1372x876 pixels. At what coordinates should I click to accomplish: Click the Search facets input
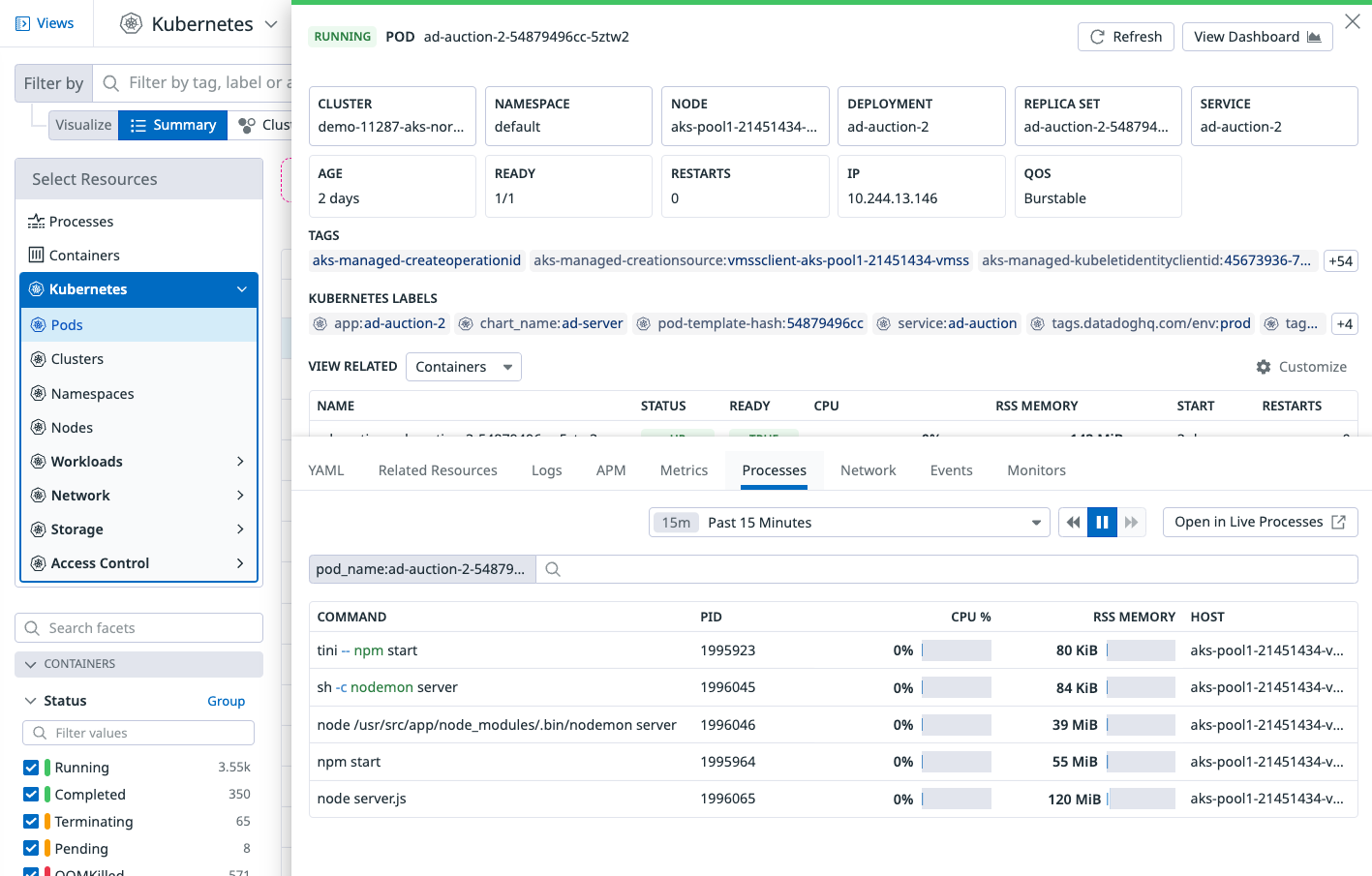point(138,628)
